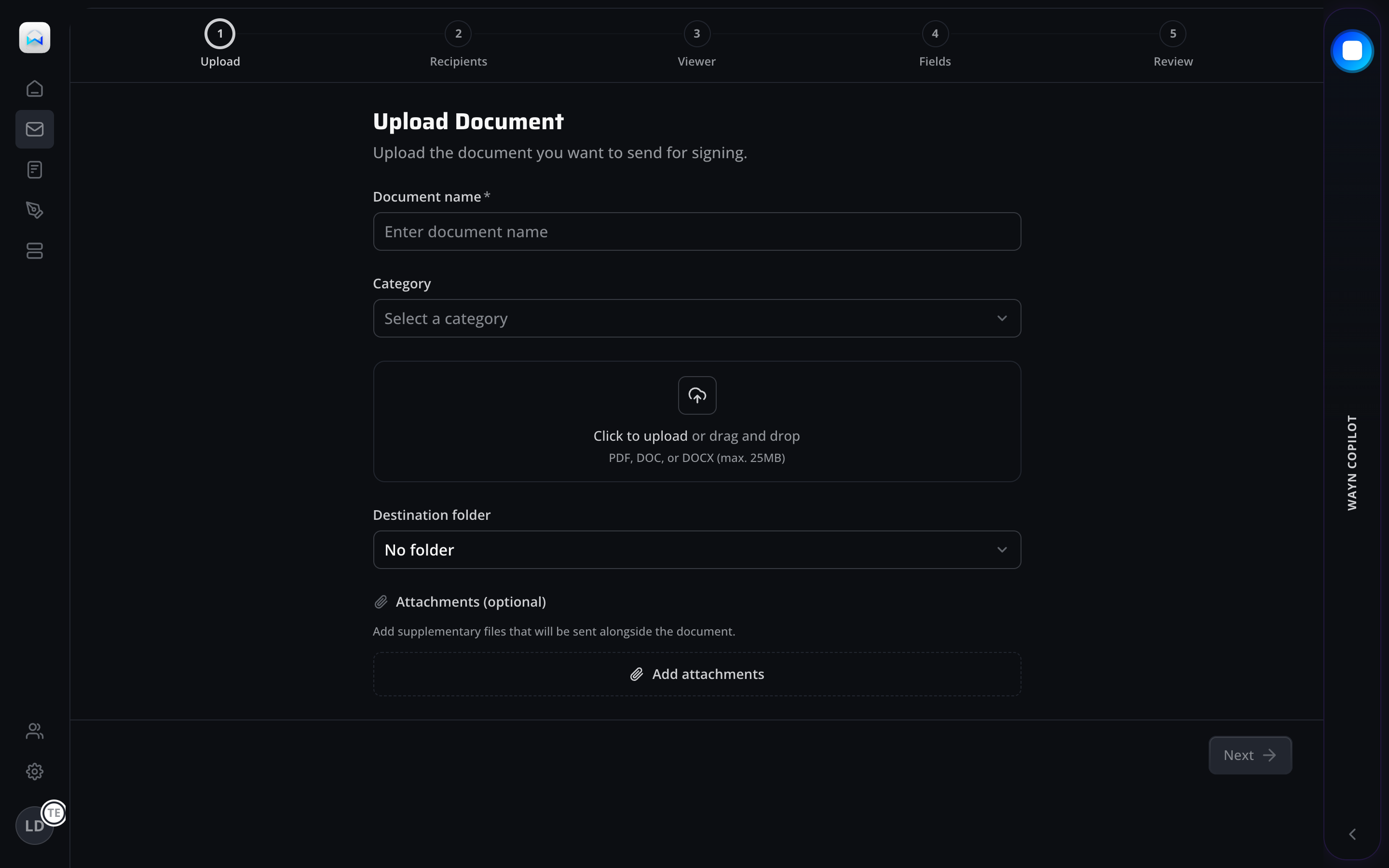
Task: Click the Next button
Action: 1250,756
